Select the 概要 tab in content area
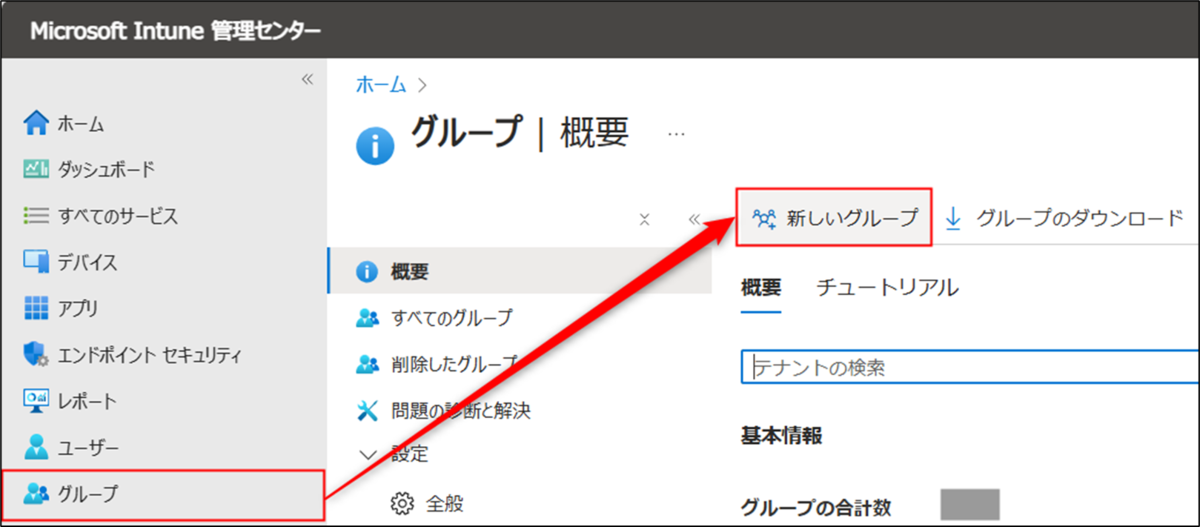The width and height of the screenshot is (1200, 527). pos(761,288)
